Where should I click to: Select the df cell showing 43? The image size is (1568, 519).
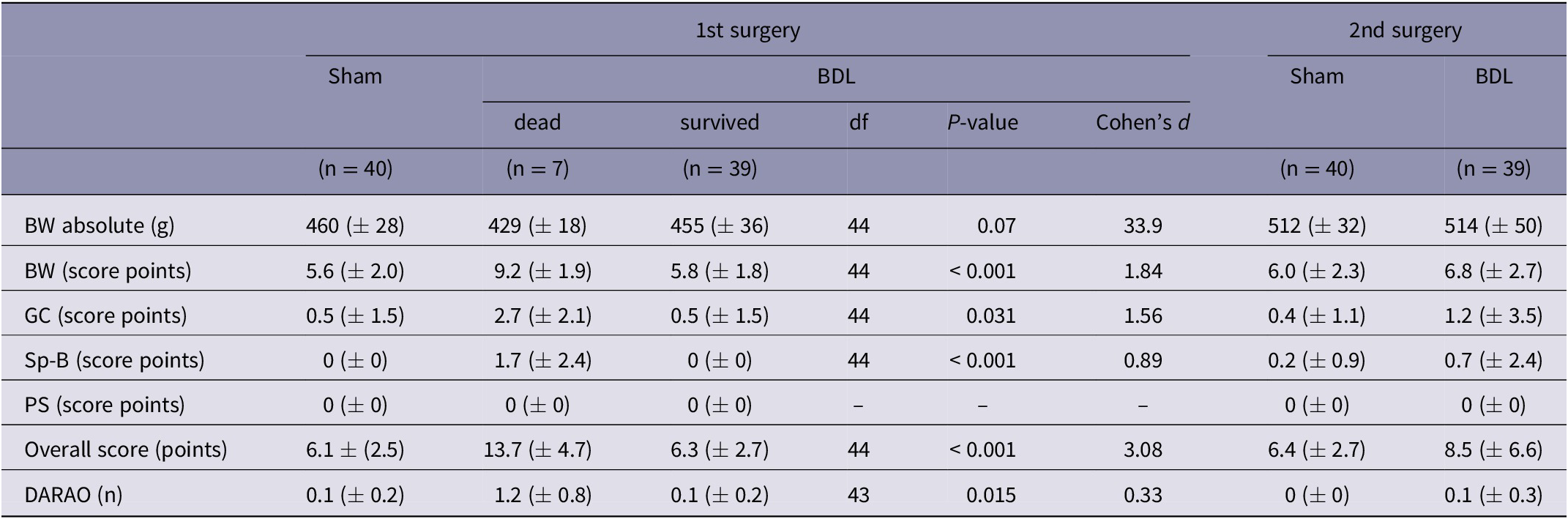click(x=859, y=495)
